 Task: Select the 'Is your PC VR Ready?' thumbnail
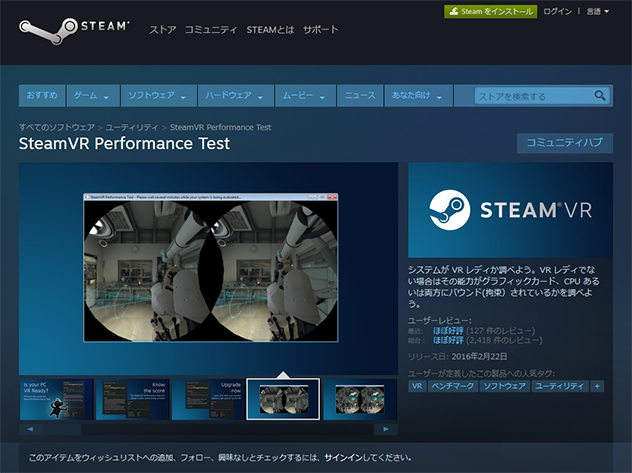56,399
